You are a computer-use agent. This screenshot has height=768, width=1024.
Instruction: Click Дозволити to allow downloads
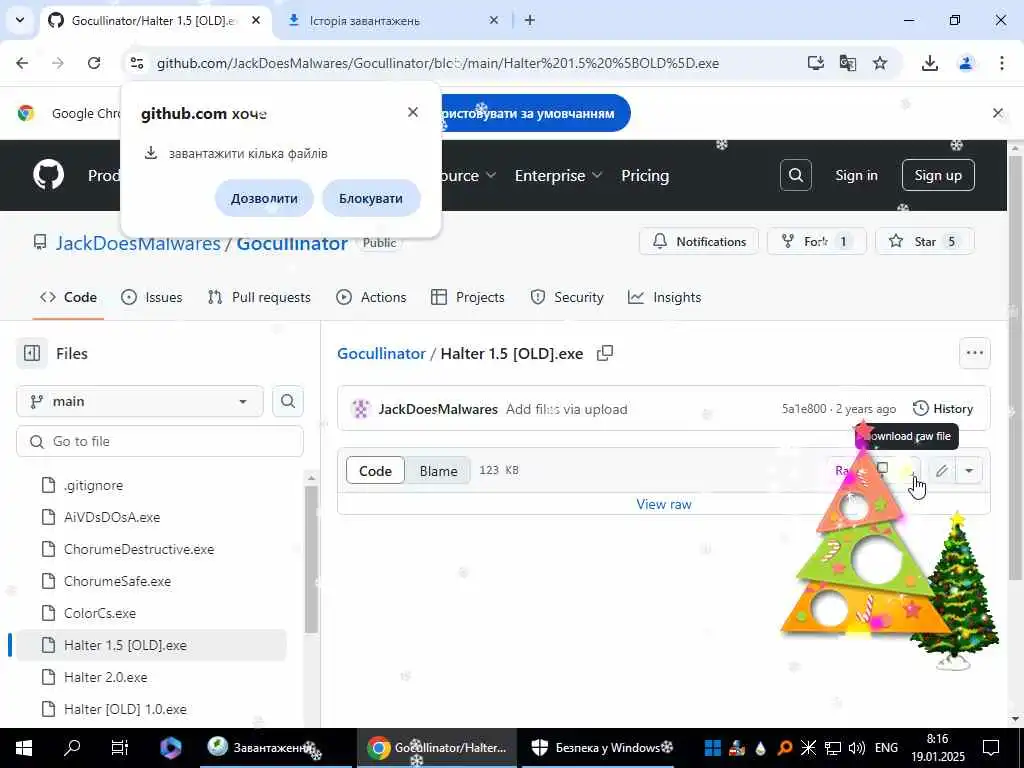tap(264, 198)
